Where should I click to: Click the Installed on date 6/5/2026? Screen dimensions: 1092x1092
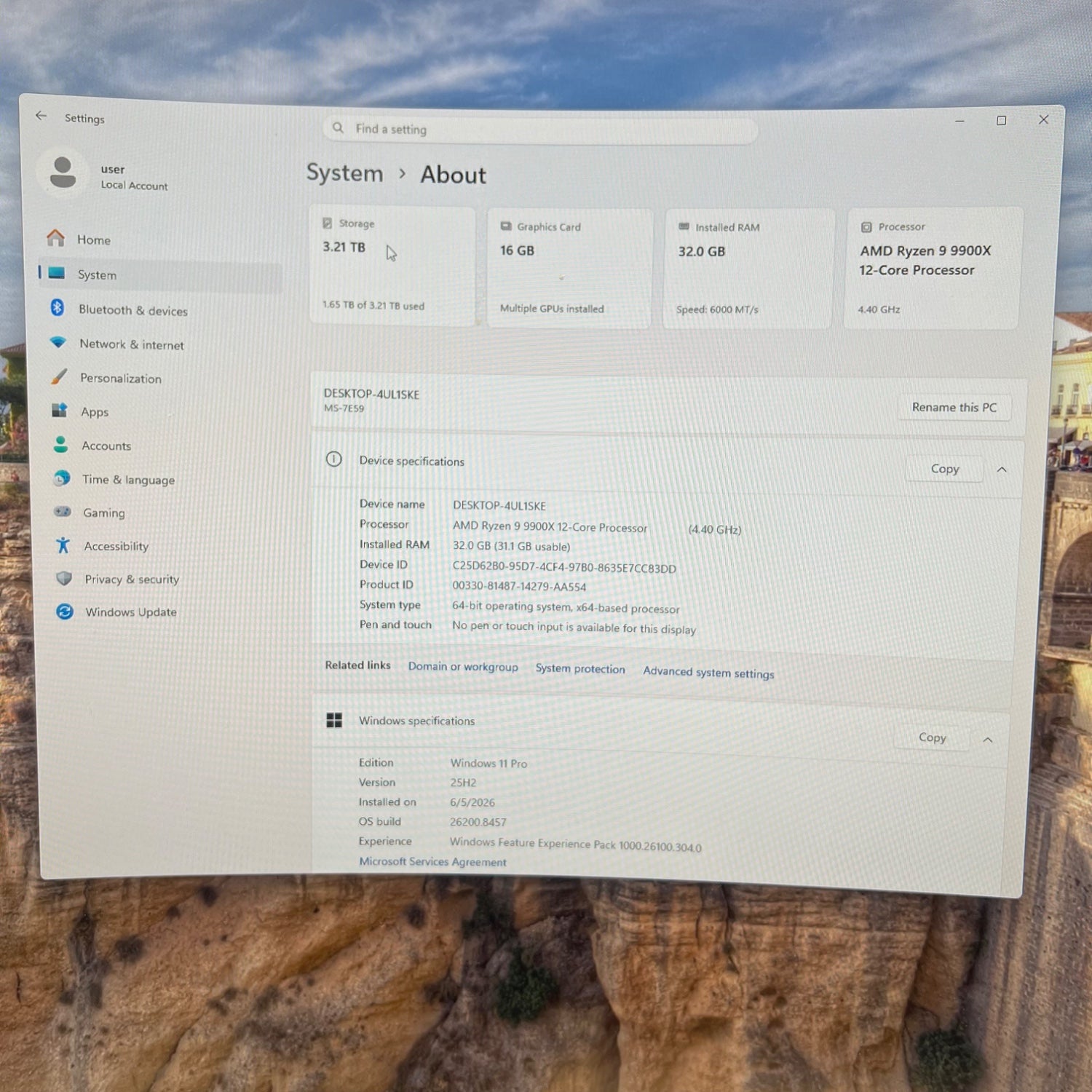pos(472,802)
